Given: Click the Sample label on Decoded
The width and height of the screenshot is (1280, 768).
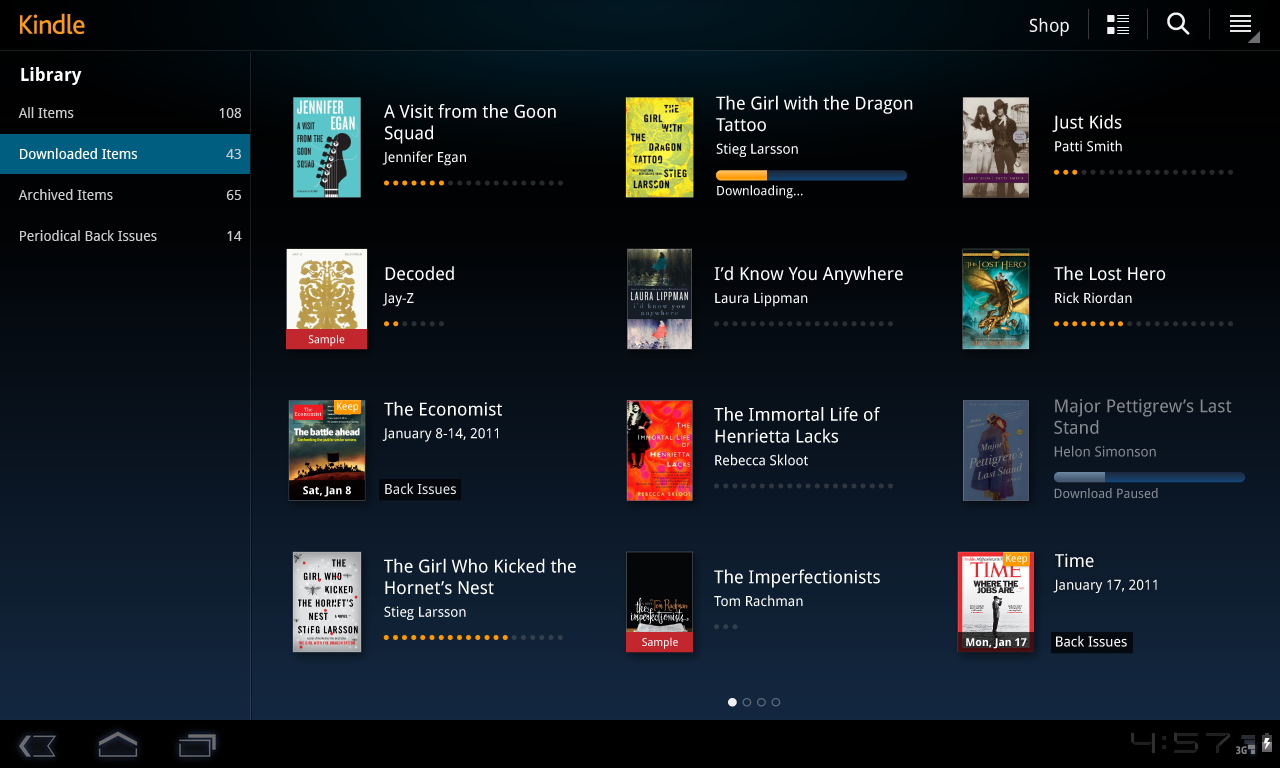Looking at the screenshot, I should point(326,339).
